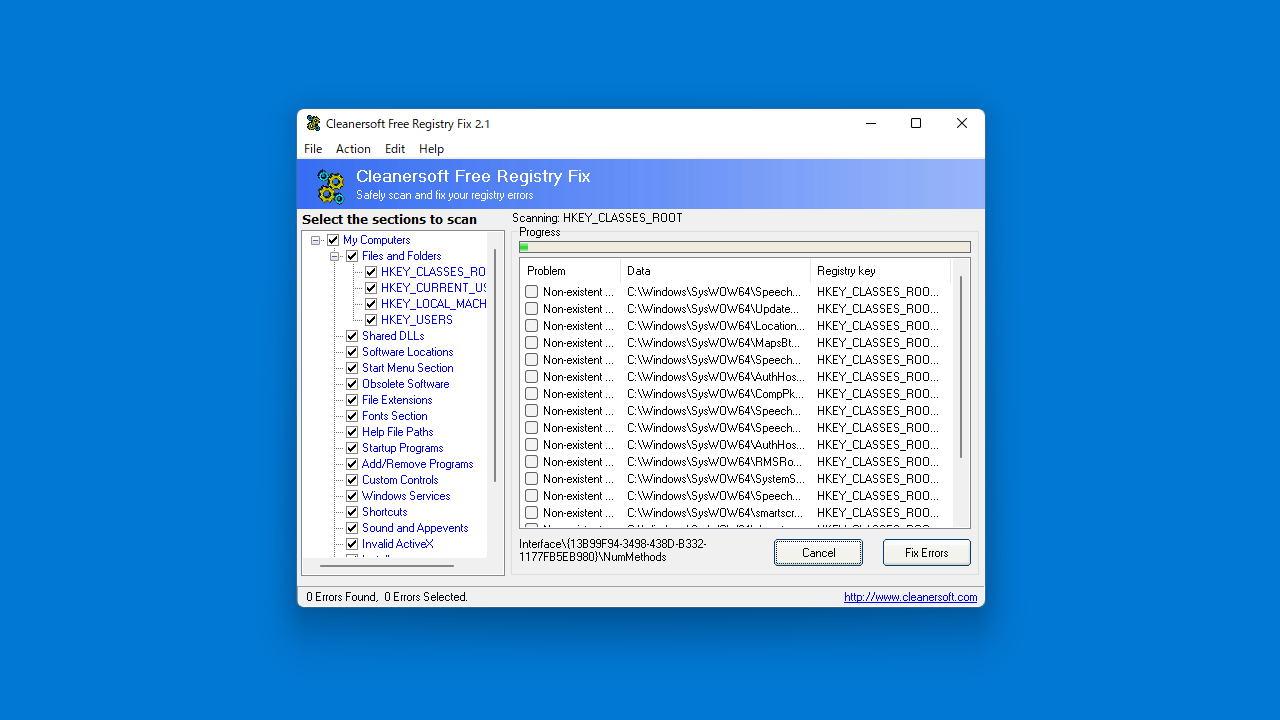Maximize the Cleanersoft window

click(x=916, y=123)
